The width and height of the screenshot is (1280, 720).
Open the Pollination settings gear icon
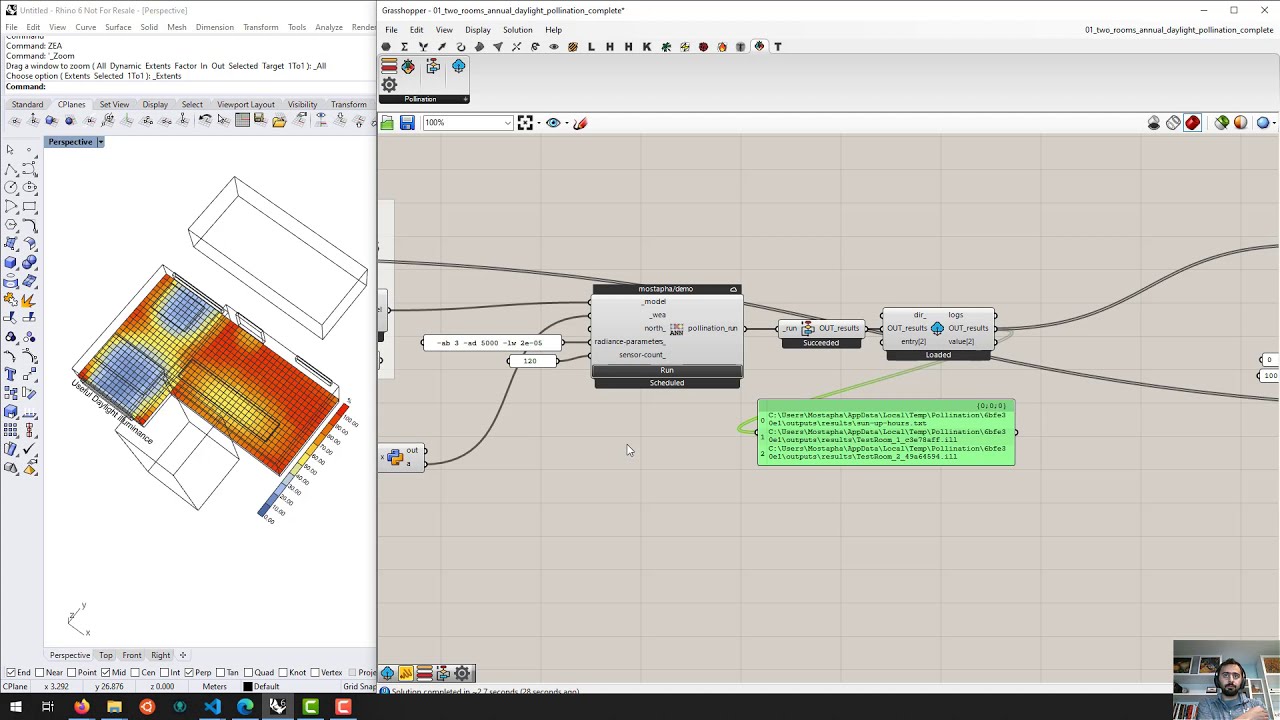click(x=389, y=85)
